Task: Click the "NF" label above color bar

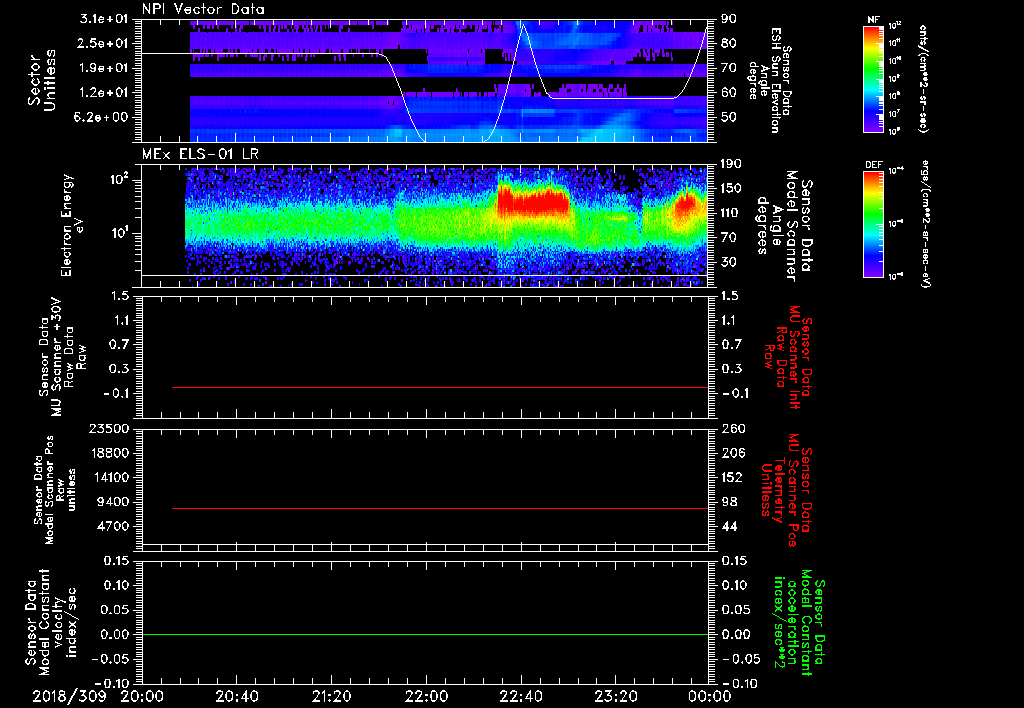Action: tap(873, 20)
